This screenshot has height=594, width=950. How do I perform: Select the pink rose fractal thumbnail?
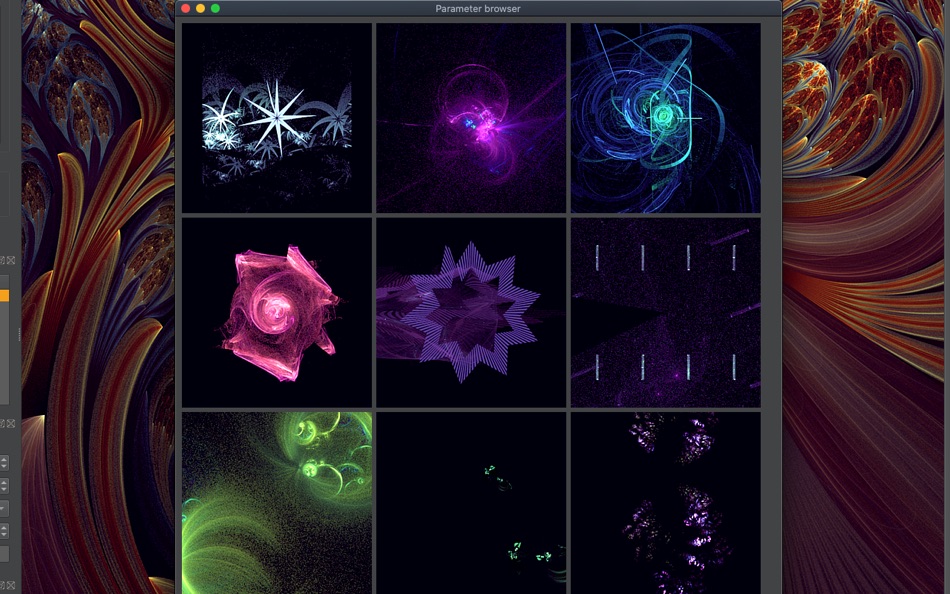(x=276, y=312)
